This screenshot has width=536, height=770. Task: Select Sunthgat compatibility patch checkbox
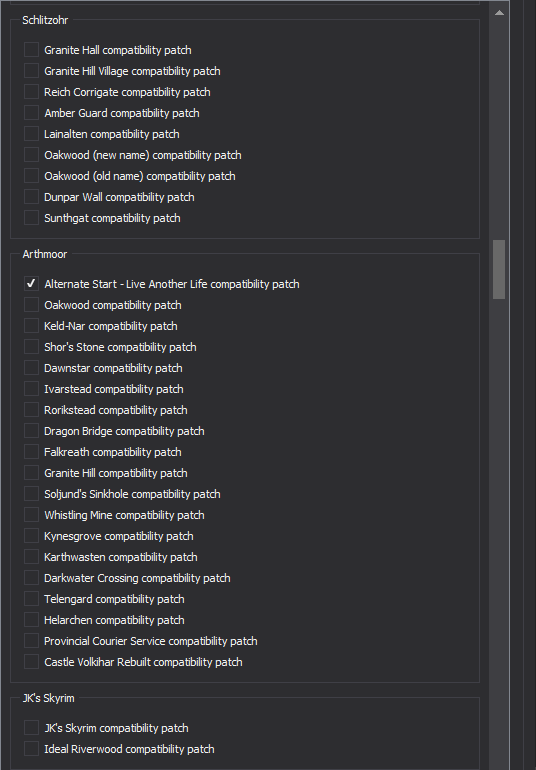pos(31,218)
